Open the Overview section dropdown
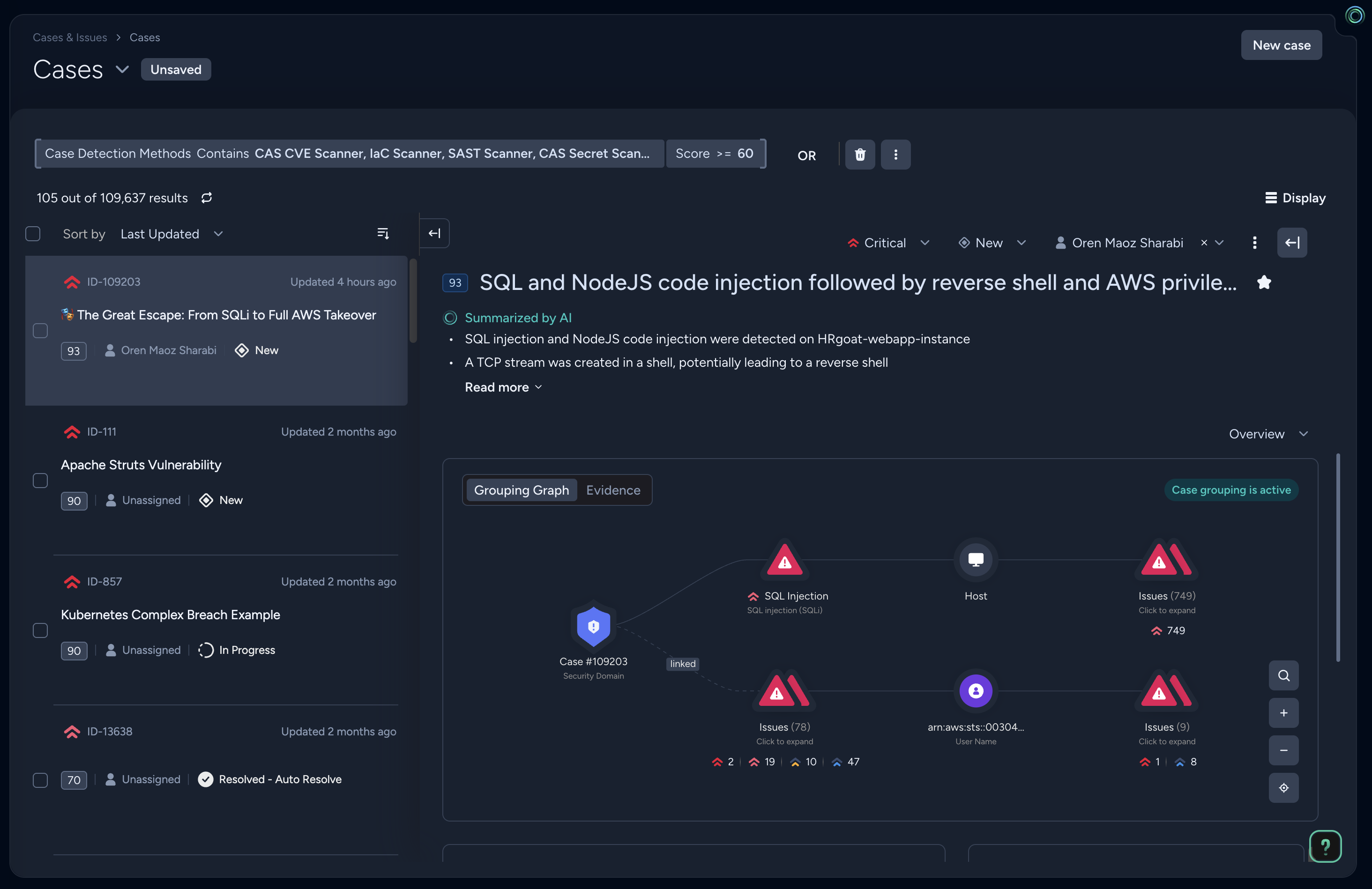Viewport: 1372px width, 889px height. [x=1268, y=434]
